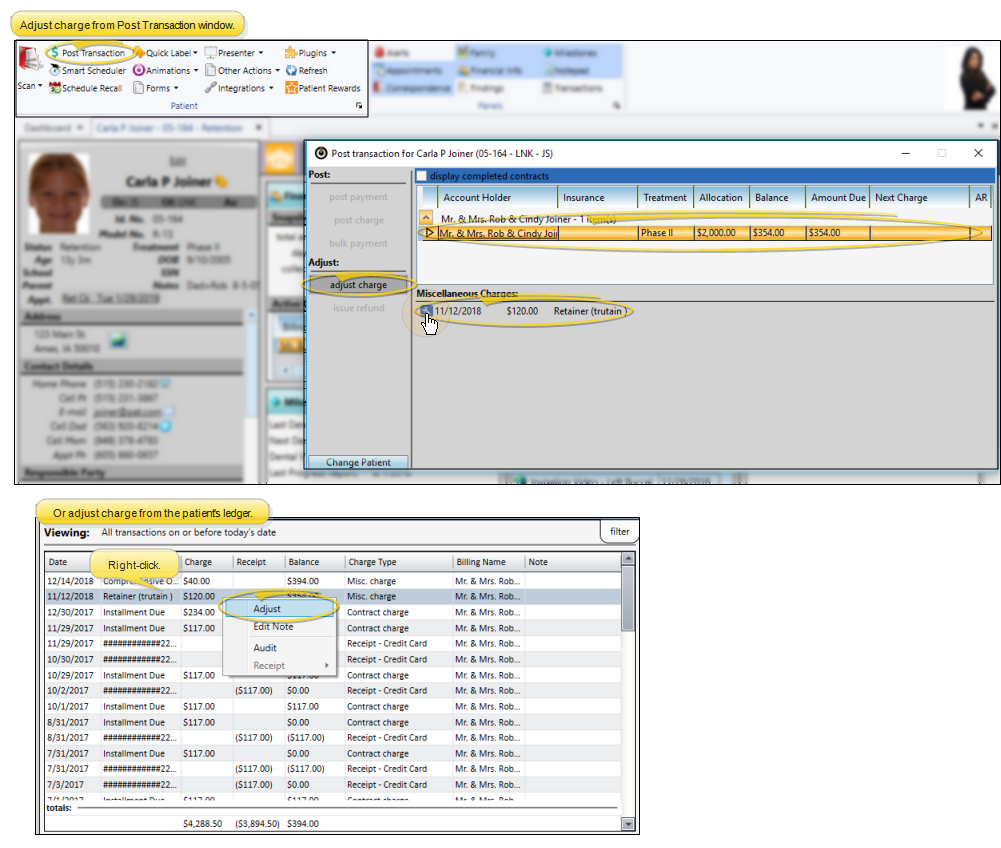Select the 11/12/2018 Retainer charge checkbox
The width and height of the screenshot is (1001, 848).
pyautogui.click(x=426, y=311)
